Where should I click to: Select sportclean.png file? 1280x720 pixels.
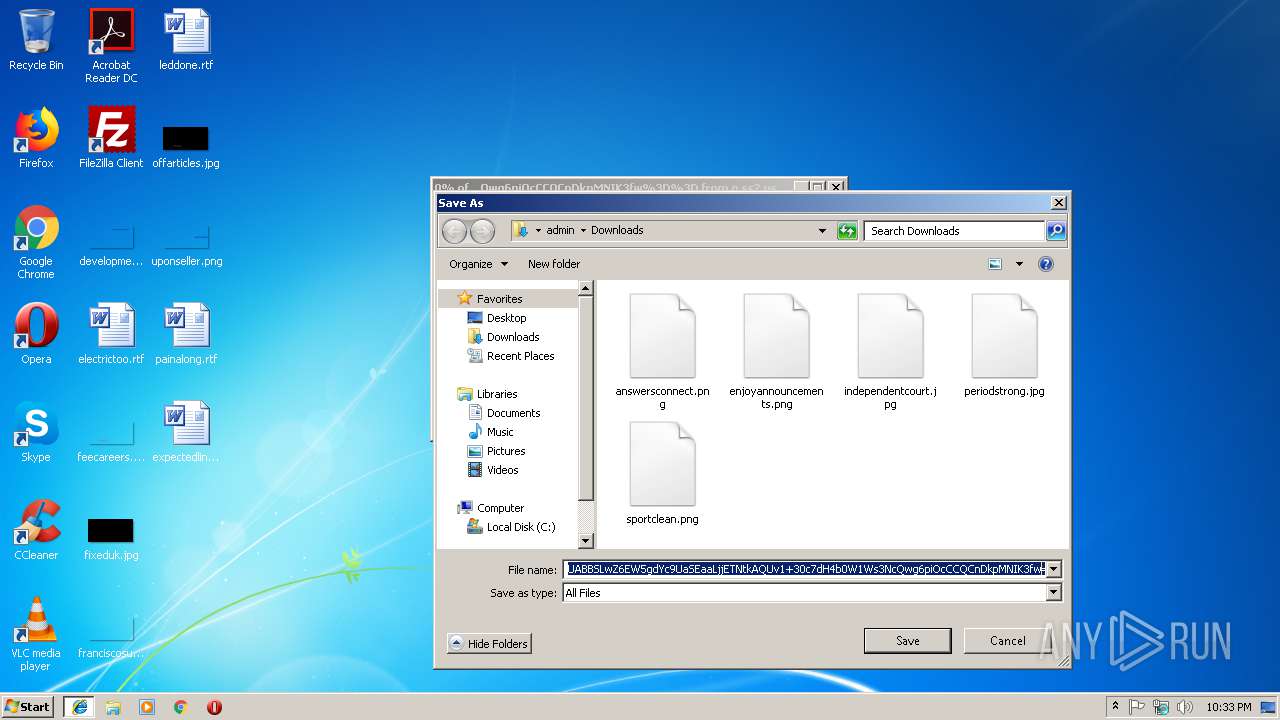click(662, 473)
